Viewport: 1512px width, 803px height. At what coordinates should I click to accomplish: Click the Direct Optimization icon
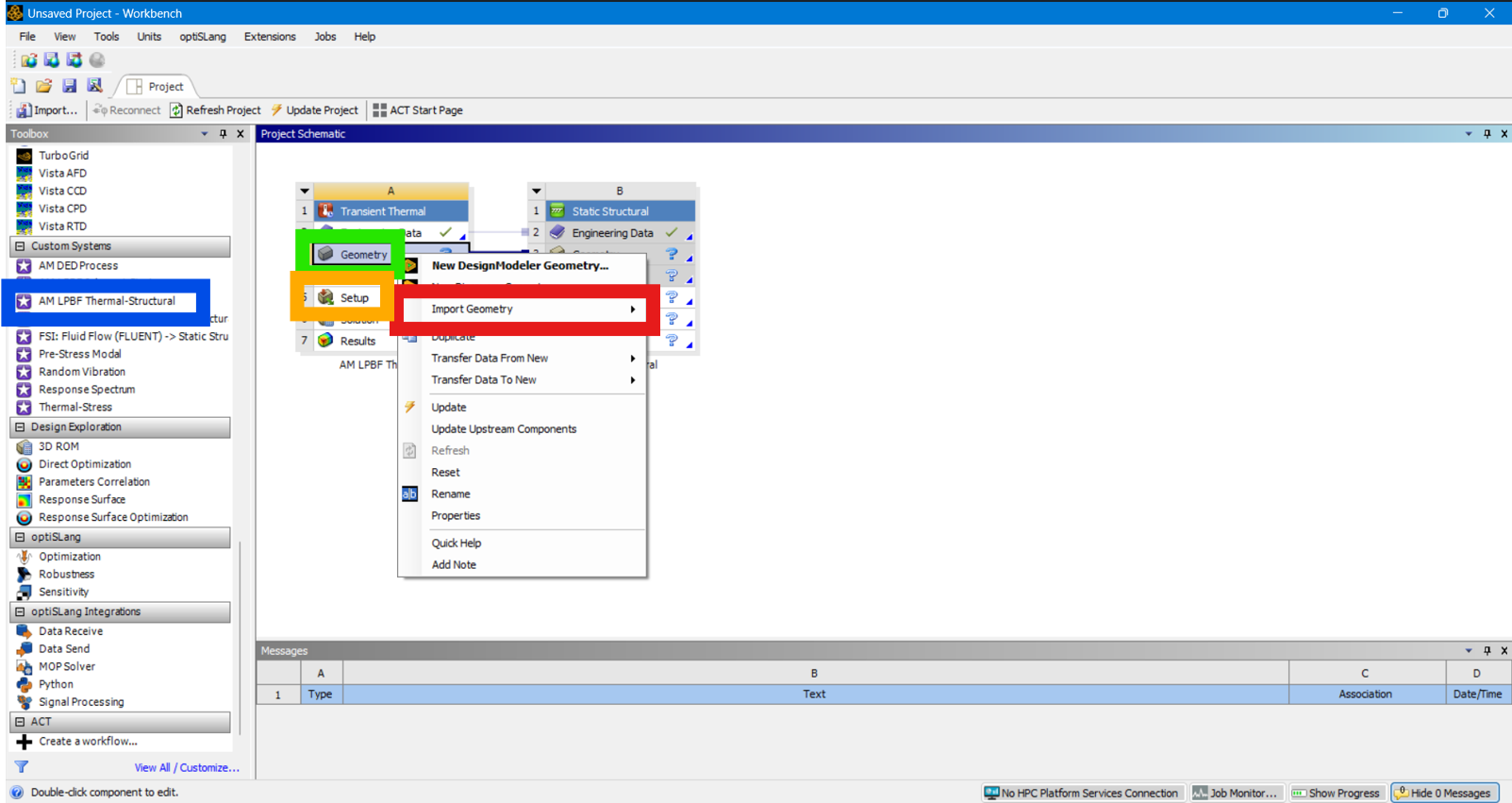pos(25,464)
